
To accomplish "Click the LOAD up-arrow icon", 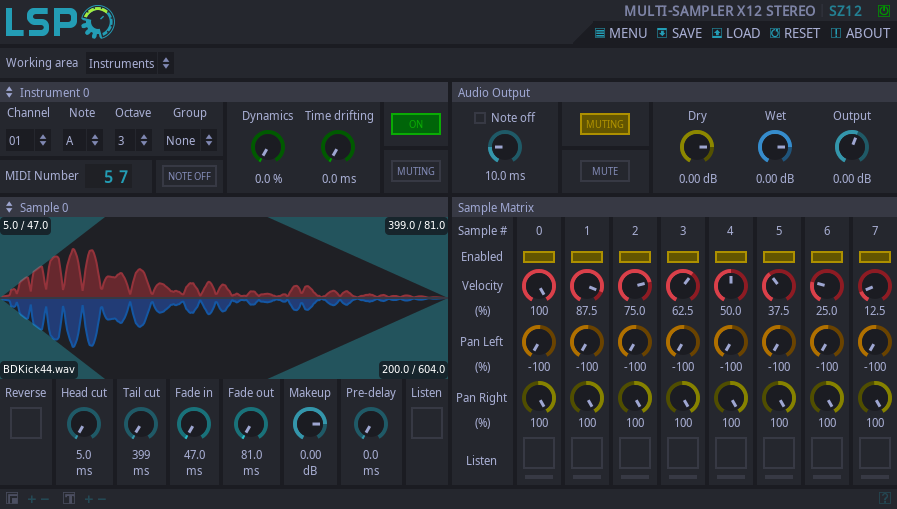I will point(717,33).
